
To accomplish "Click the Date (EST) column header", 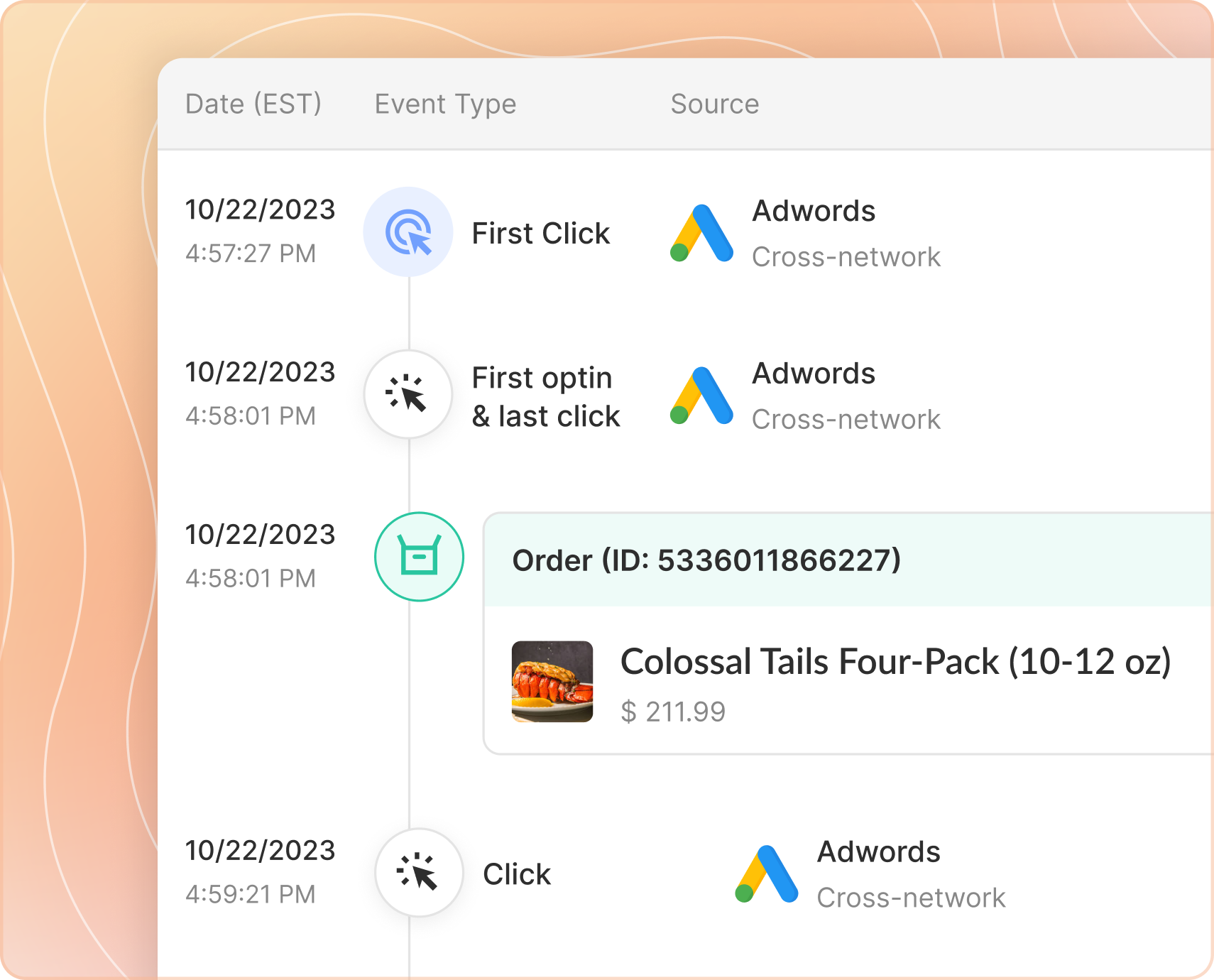I will pos(253,104).
